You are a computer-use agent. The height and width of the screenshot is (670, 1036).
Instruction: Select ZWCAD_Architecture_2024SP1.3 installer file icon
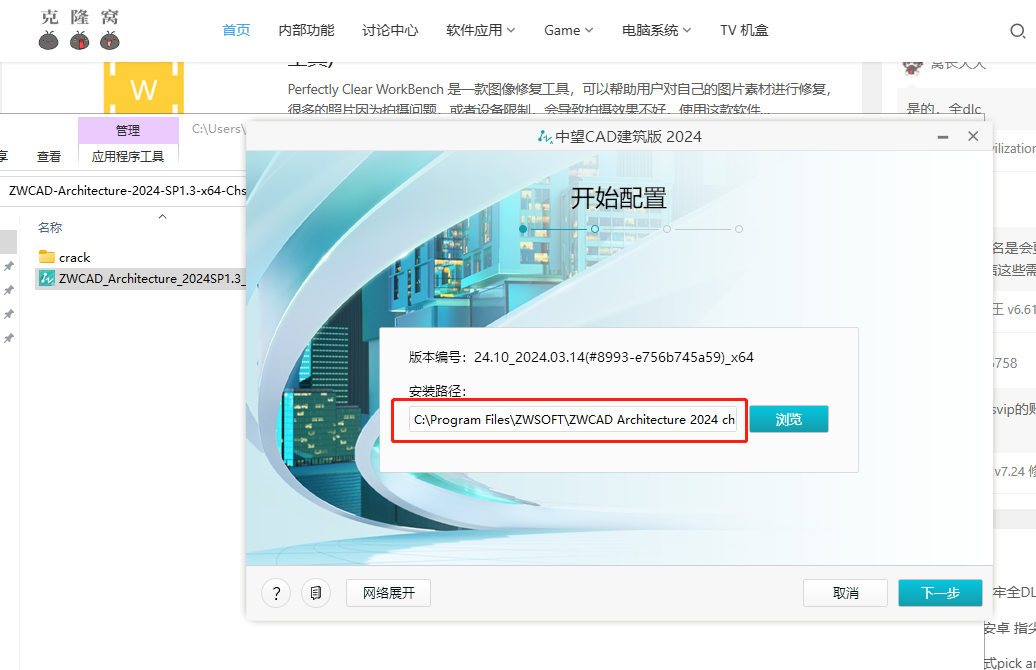pos(46,278)
